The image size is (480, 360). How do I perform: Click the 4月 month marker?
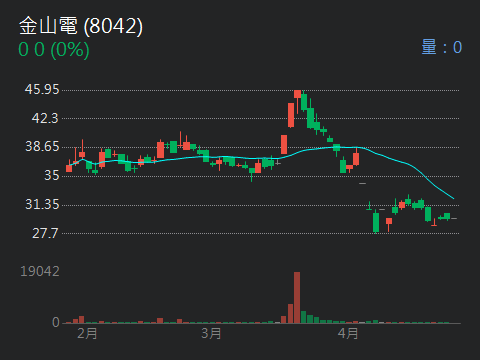tap(348, 333)
